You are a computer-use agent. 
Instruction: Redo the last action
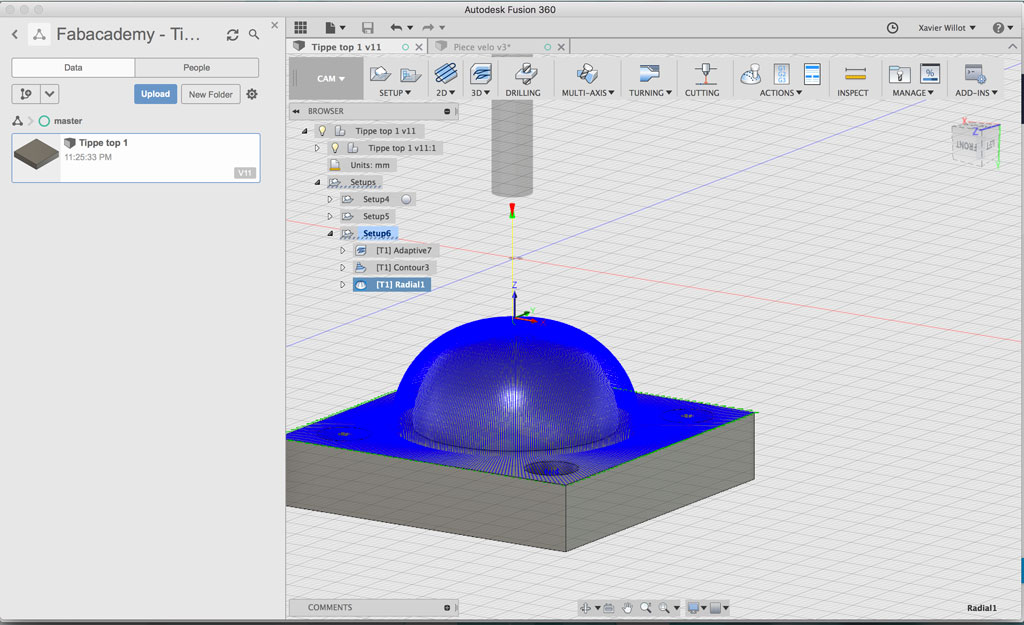[x=428, y=27]
